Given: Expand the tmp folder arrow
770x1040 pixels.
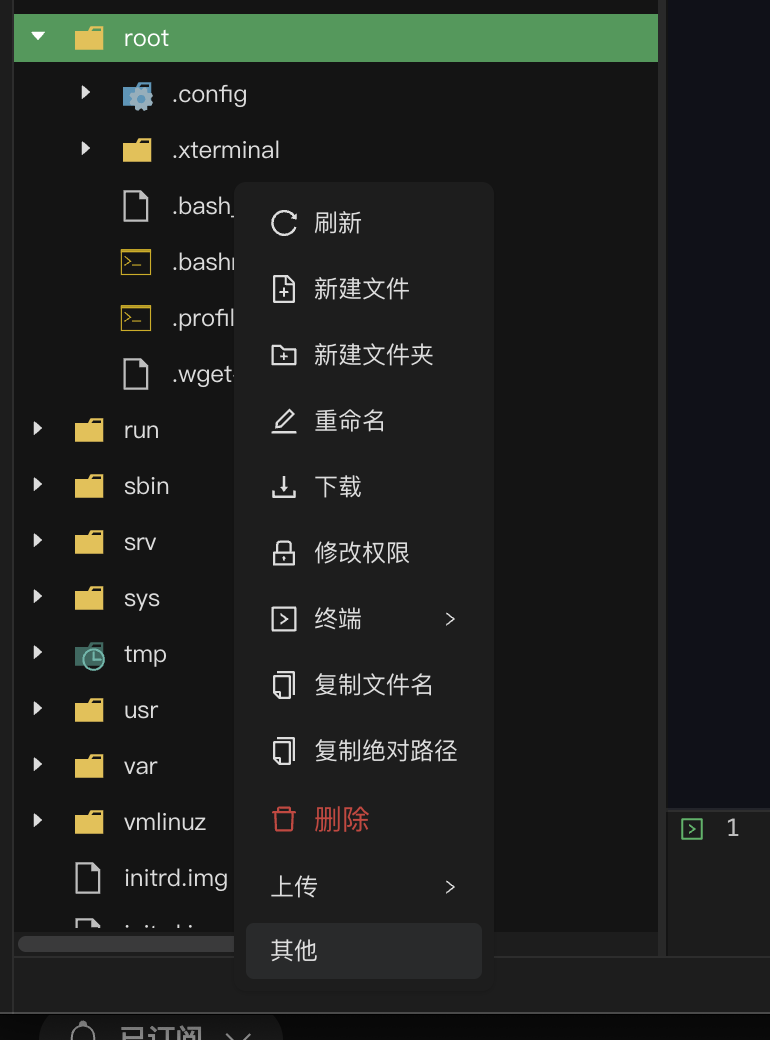Looking at the screenshot, I should tap(37, 652).
